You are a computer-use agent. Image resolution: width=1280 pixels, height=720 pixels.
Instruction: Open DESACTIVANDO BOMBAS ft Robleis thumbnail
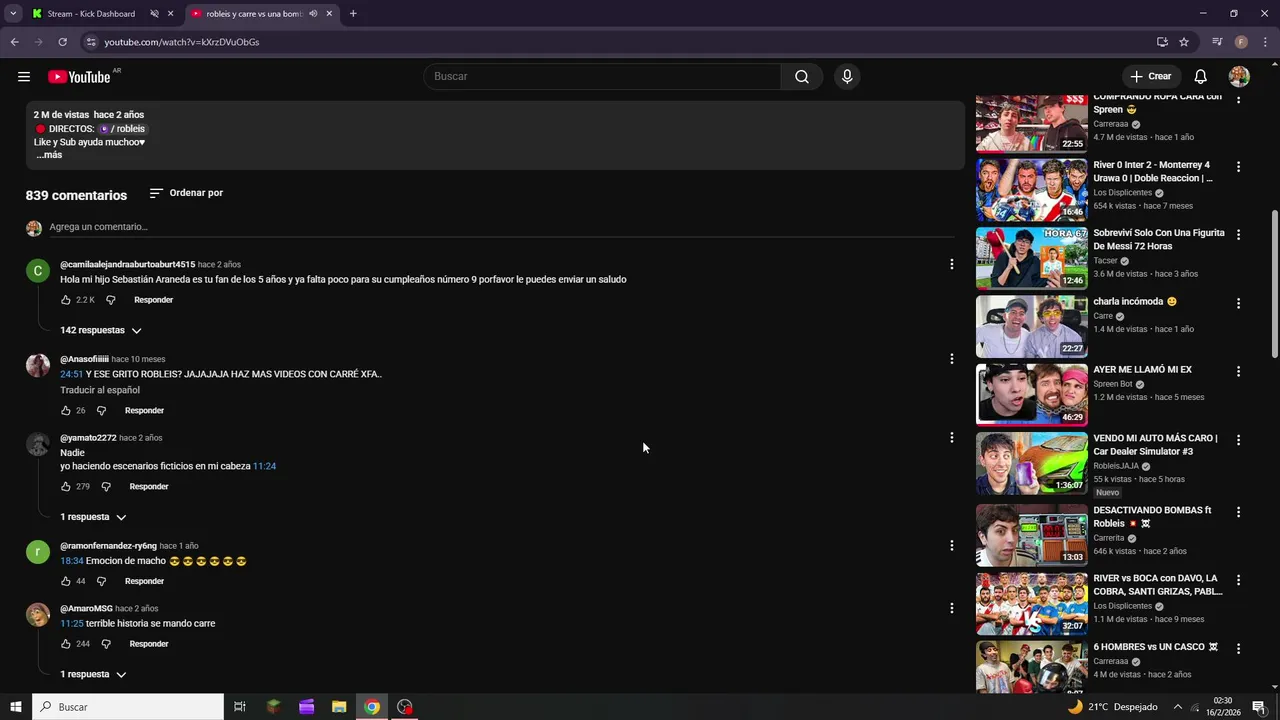tap(1032, 535)
